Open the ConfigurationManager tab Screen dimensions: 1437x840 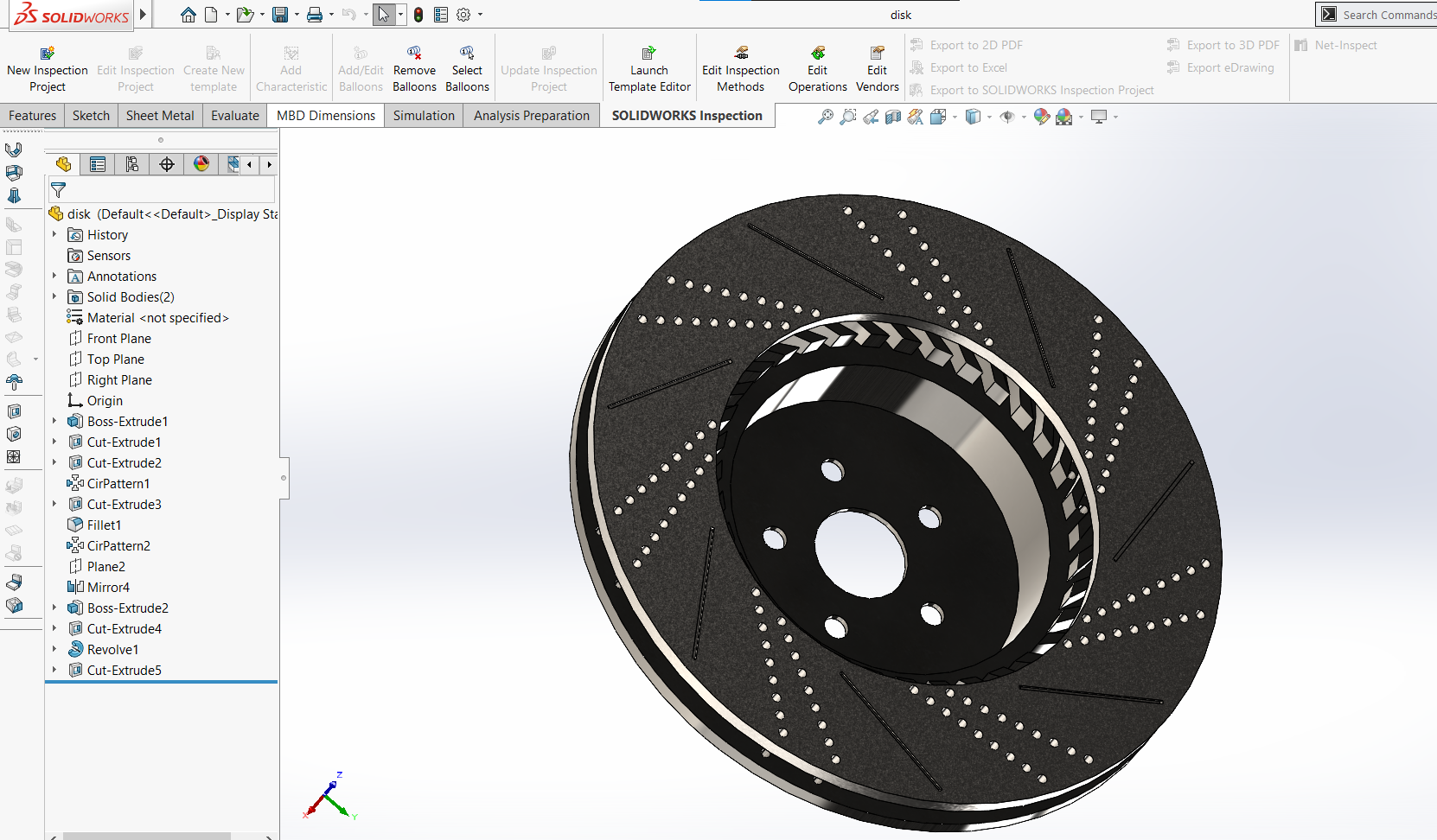pyautogui.click(x=132, y=164)
